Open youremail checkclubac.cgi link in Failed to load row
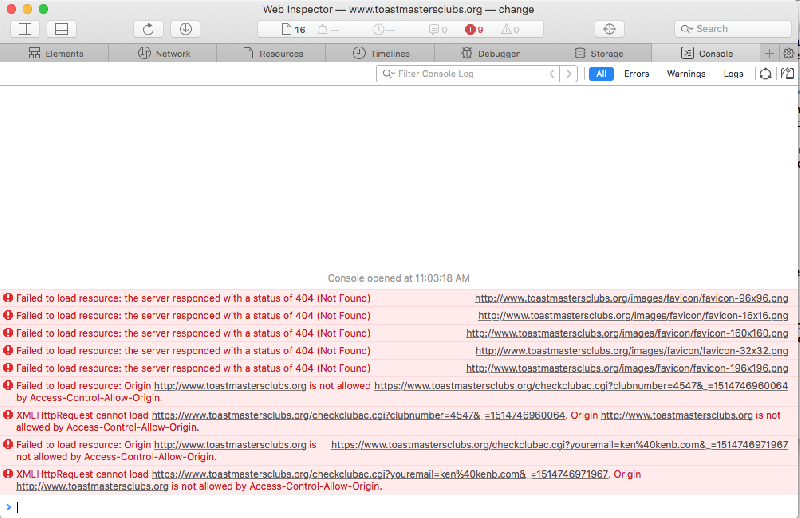The height and width of the screenshot is (518, 800). 559,445
